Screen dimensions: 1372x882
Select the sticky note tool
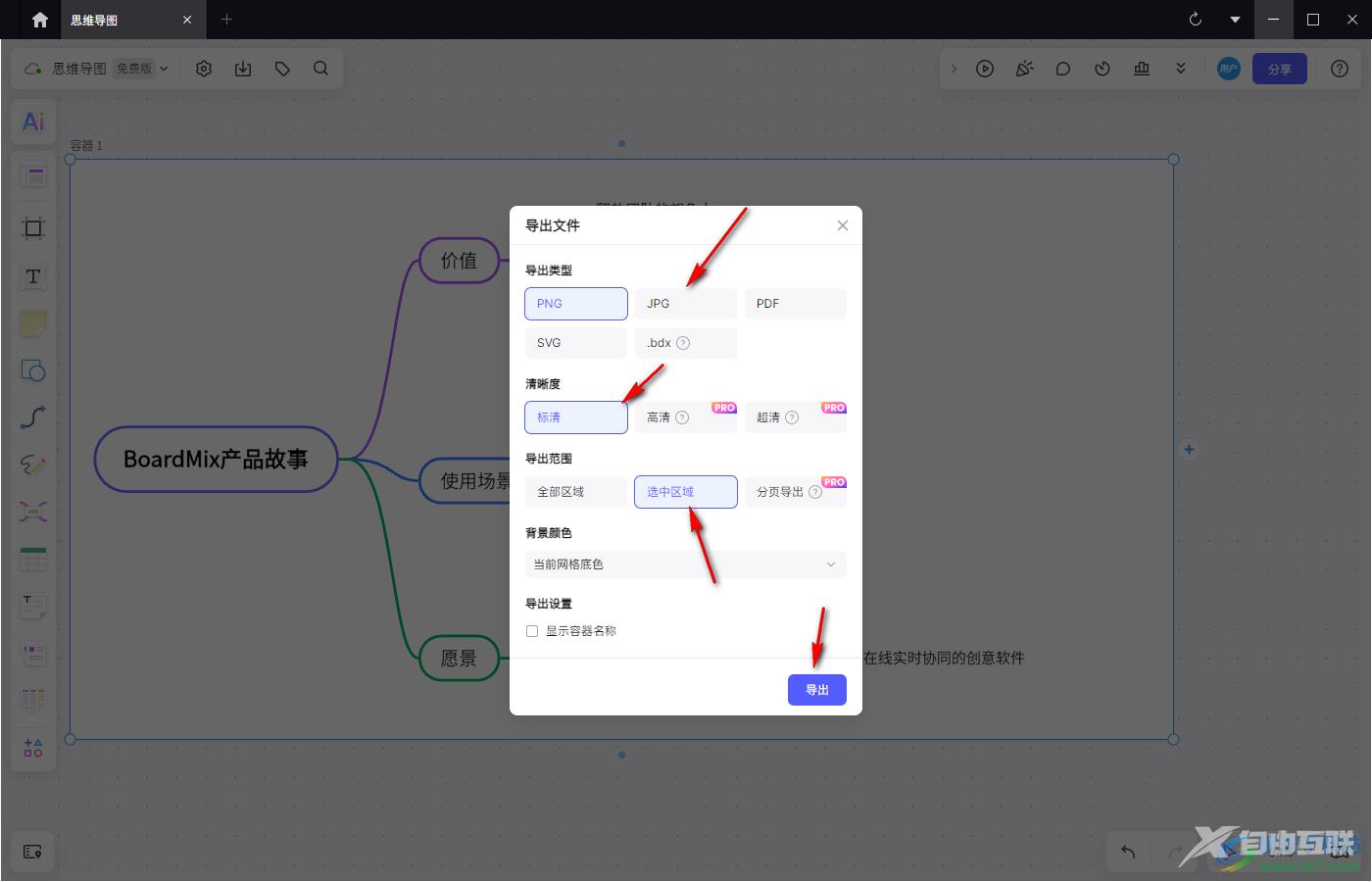[x=33, y=323]
